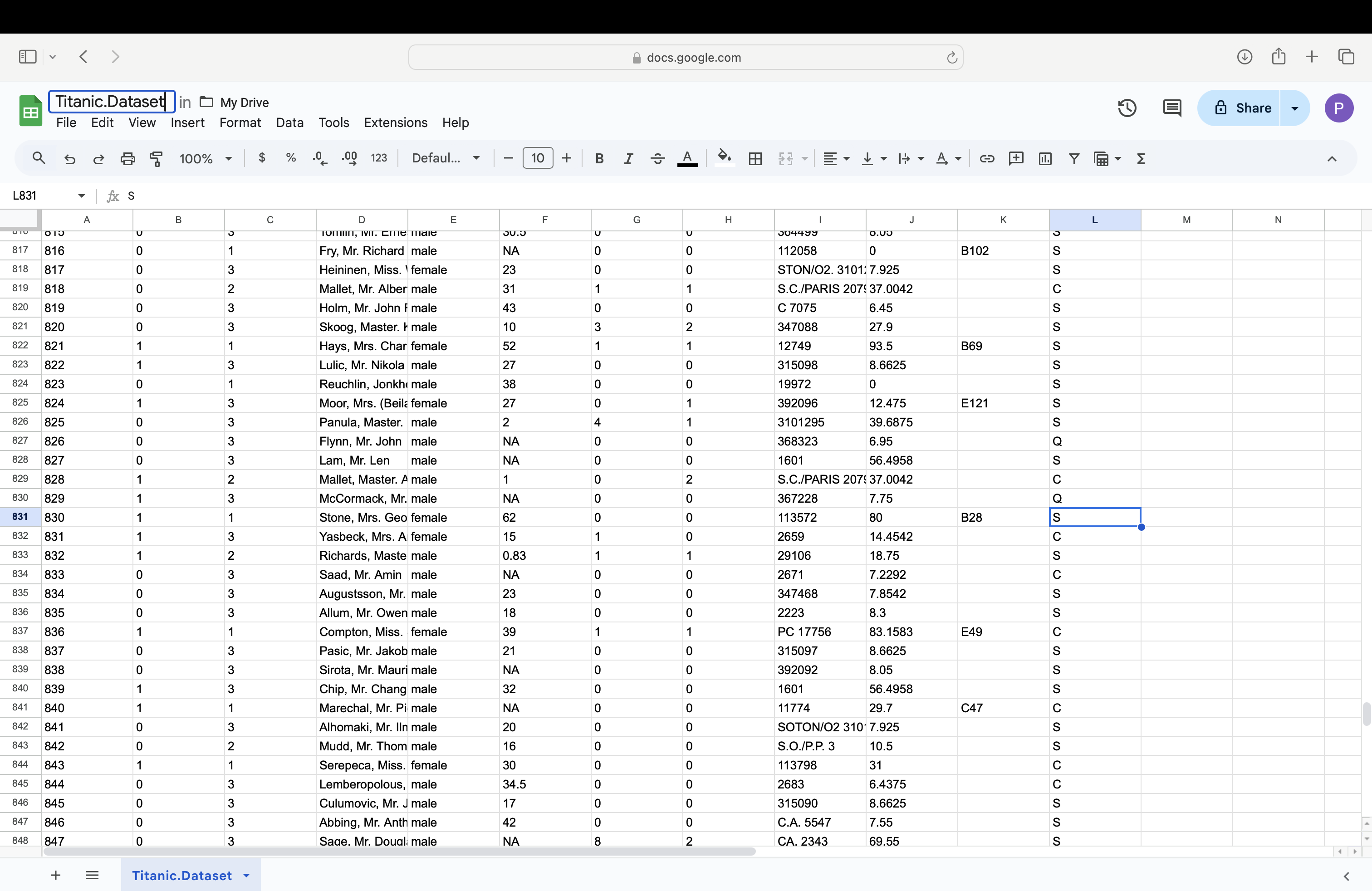Open the Edit menu
The width and height of the screenshot is (1372, 891).
pyautogui.click(x=102, y=122)
